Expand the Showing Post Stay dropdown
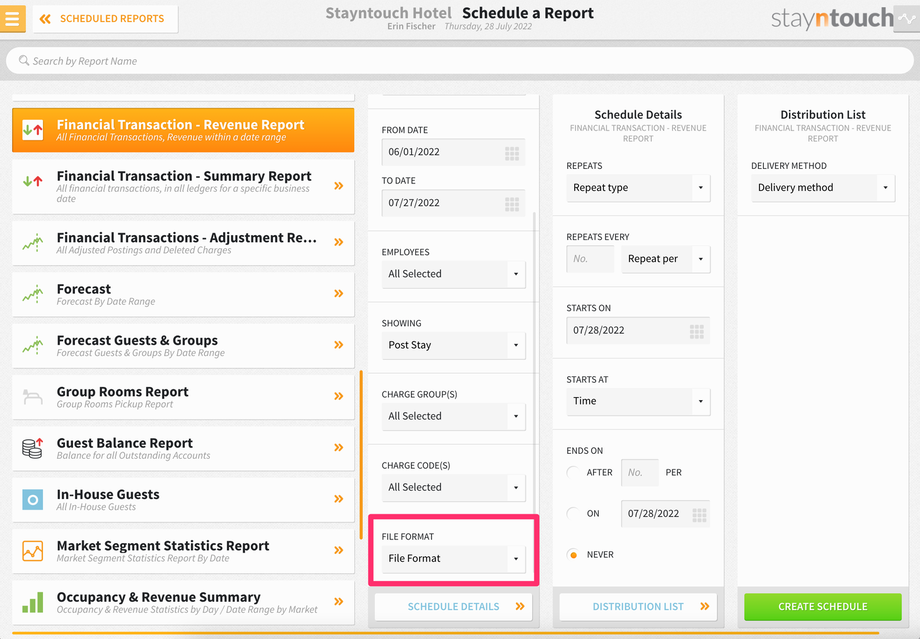Image resolution: width=920 pixels, height=639 pixels. click(453, 345)
